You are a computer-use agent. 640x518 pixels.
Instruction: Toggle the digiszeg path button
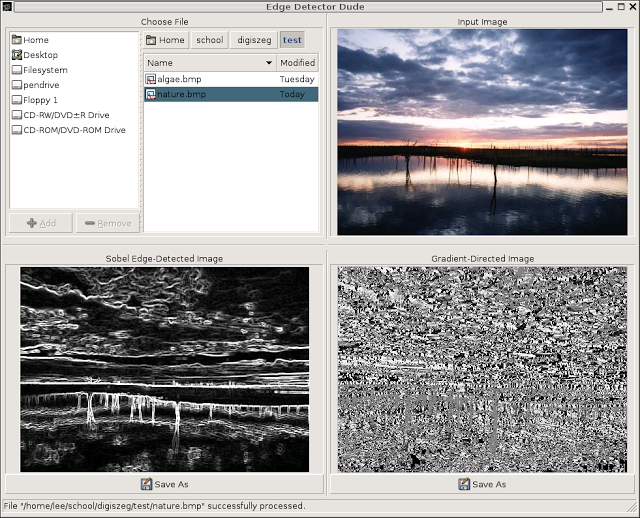tap(252, 40)
